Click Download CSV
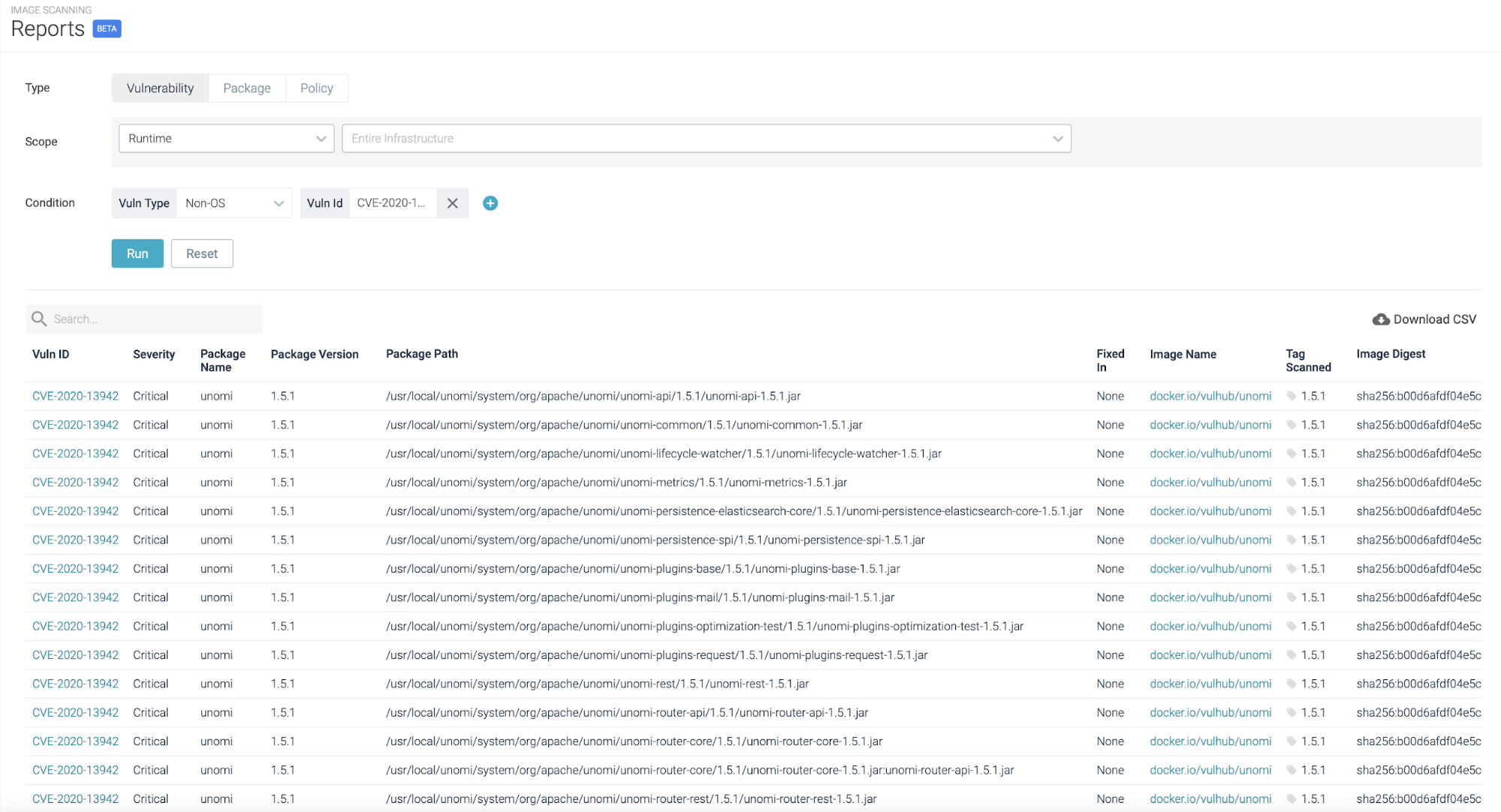This screenshot has width=1501, height=812. (x=1424, y=320)
